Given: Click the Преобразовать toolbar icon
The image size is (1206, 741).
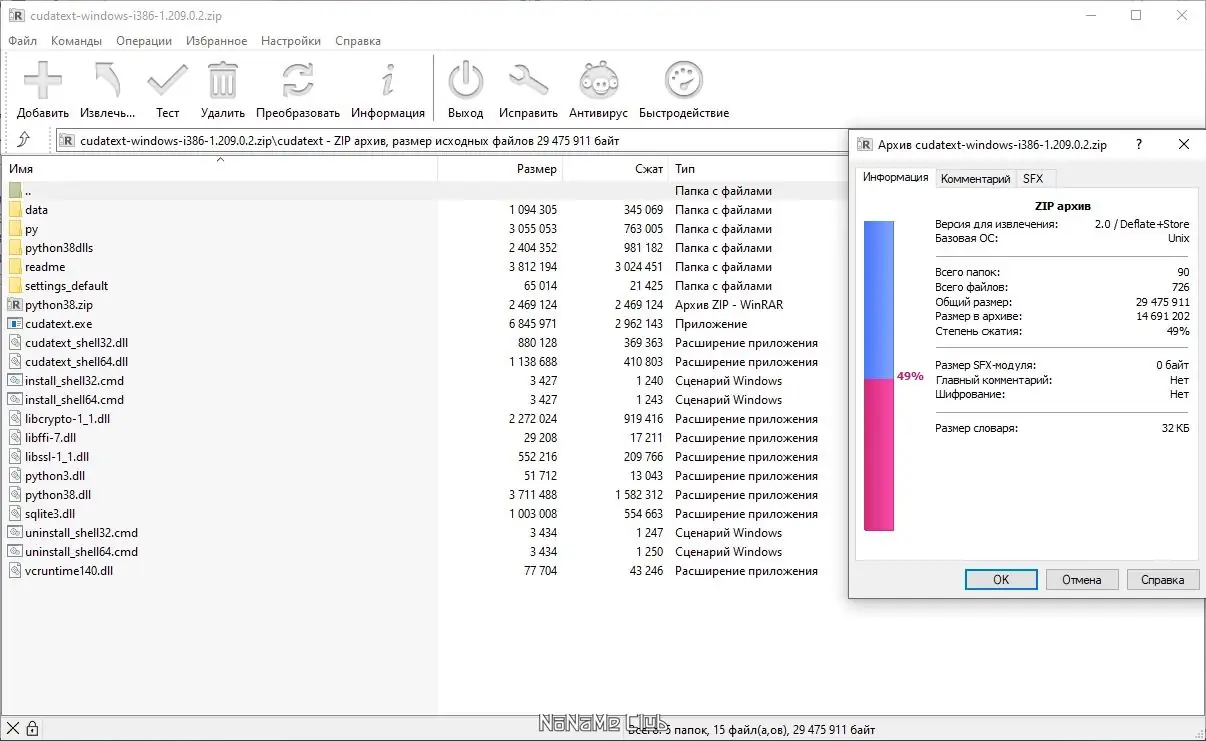Looking at the screenshot, I should tap(297, 81).
